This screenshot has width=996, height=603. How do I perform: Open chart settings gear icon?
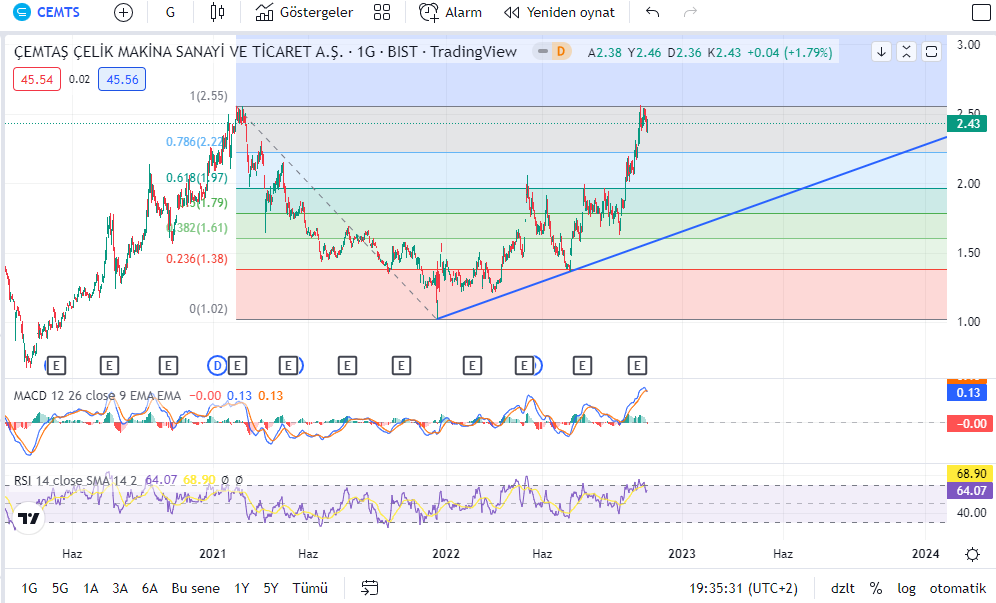coord(972,555)
